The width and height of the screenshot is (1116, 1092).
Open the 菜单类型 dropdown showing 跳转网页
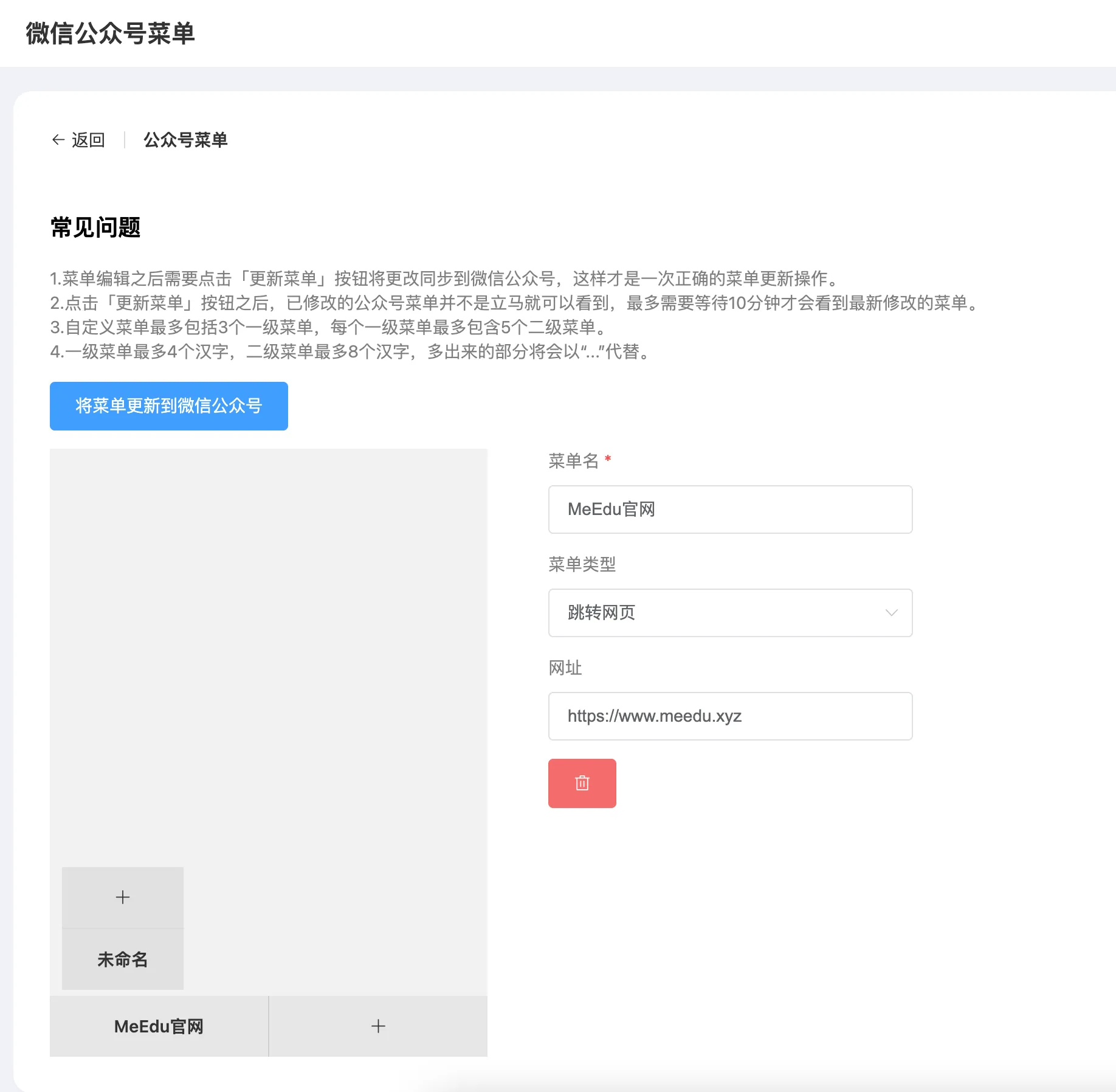coord(730,613)
